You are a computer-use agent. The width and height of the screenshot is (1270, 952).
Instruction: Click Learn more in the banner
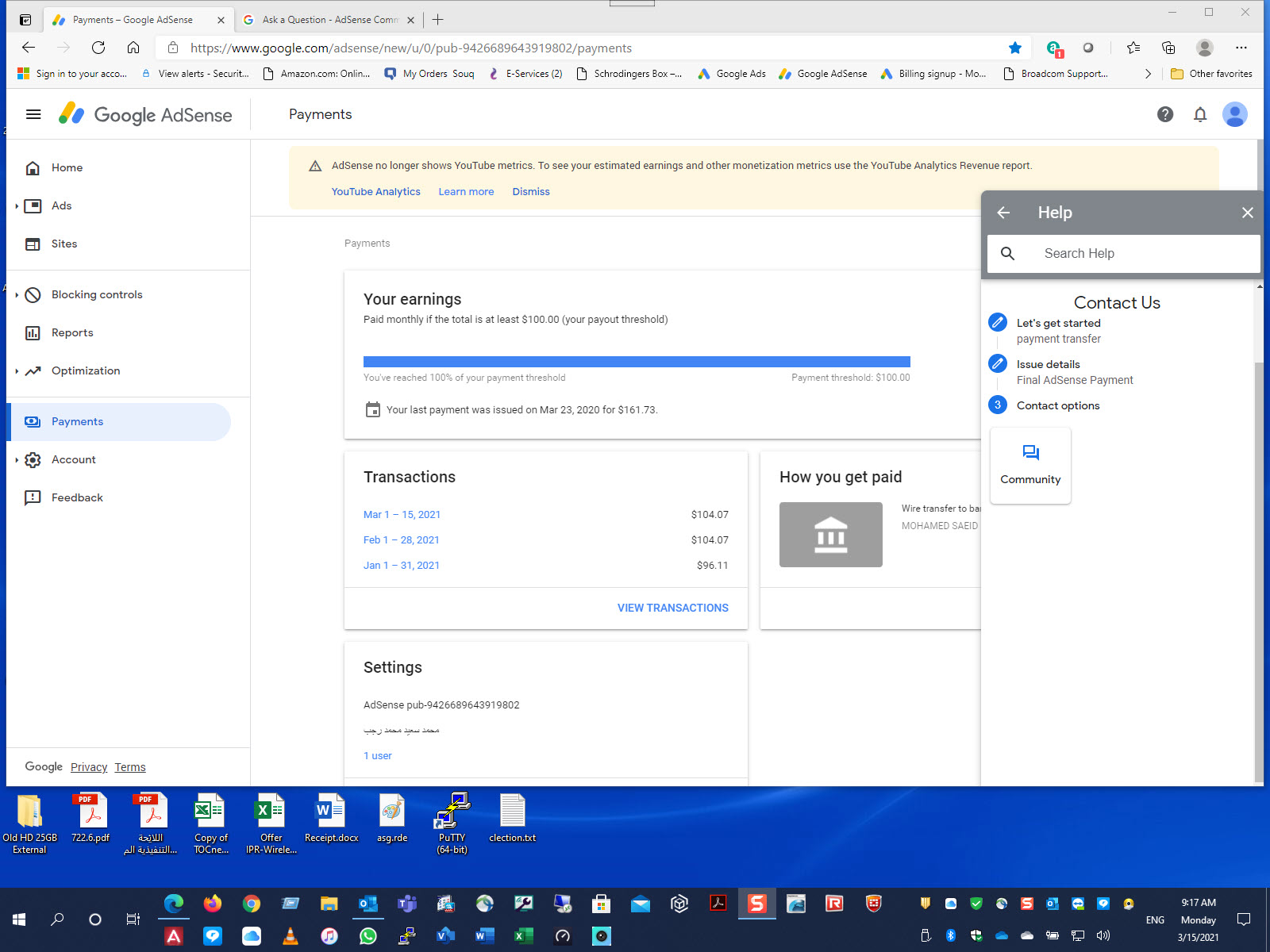coord(466,192)
